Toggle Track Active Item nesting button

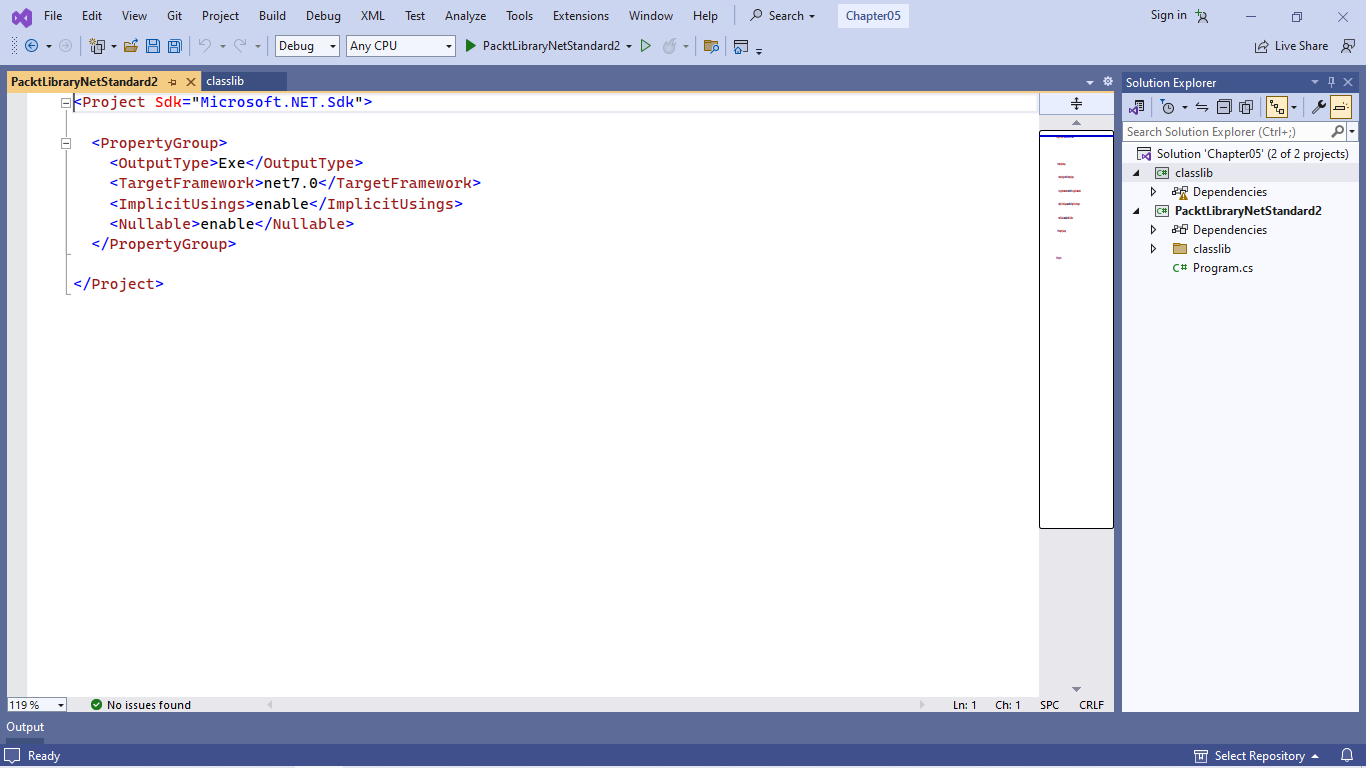pos(1276,107)
